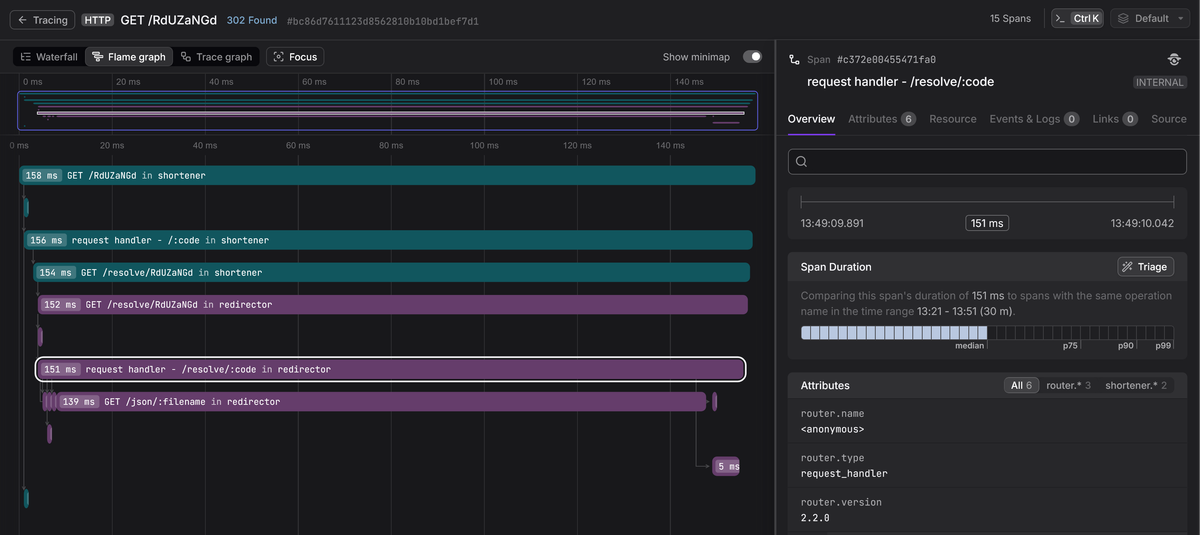Filter attributes by router.* group

(x=1069, y=386)
